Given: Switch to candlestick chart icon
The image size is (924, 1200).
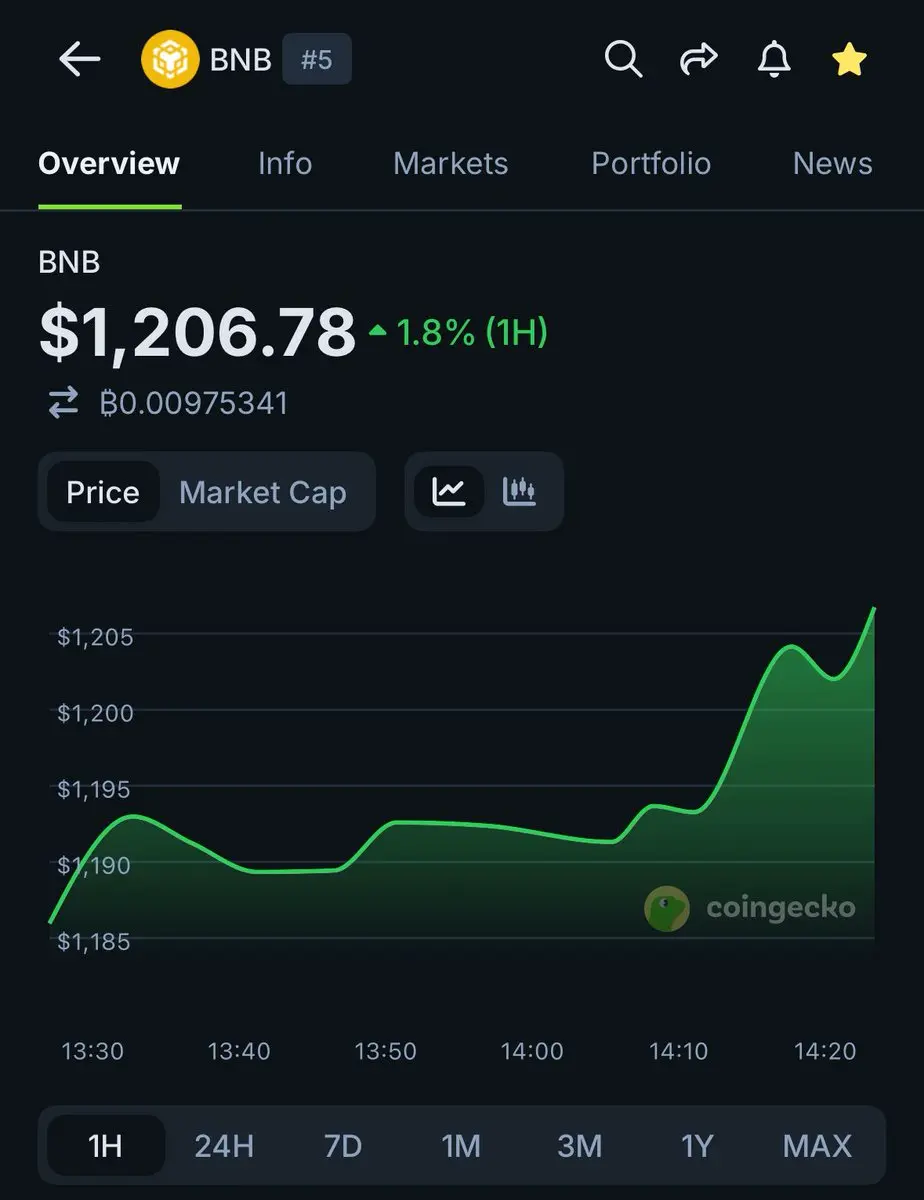Looking at the screenshot, I should 519,491.
